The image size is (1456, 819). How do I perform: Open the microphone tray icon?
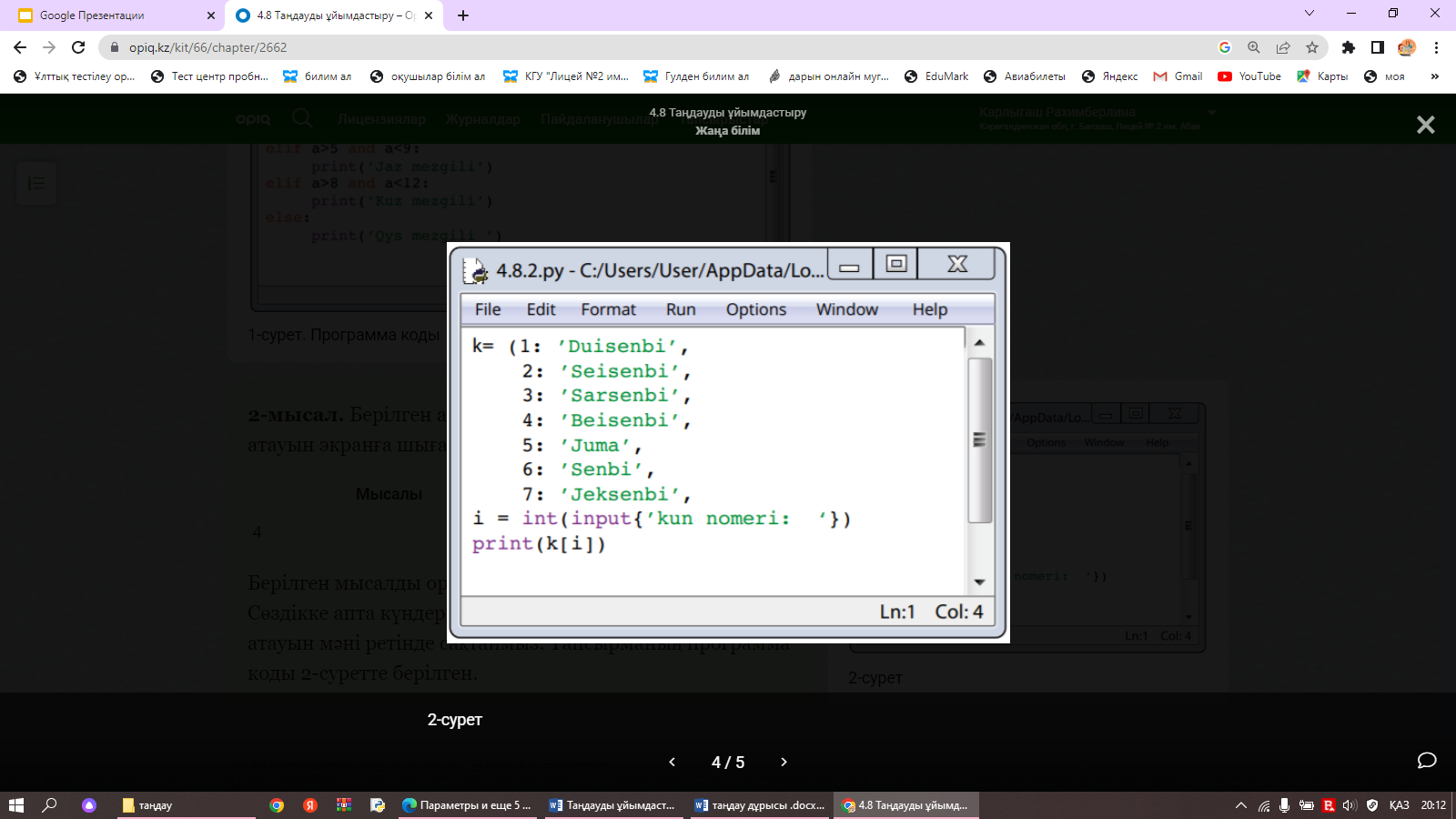tap(1284, 805)
